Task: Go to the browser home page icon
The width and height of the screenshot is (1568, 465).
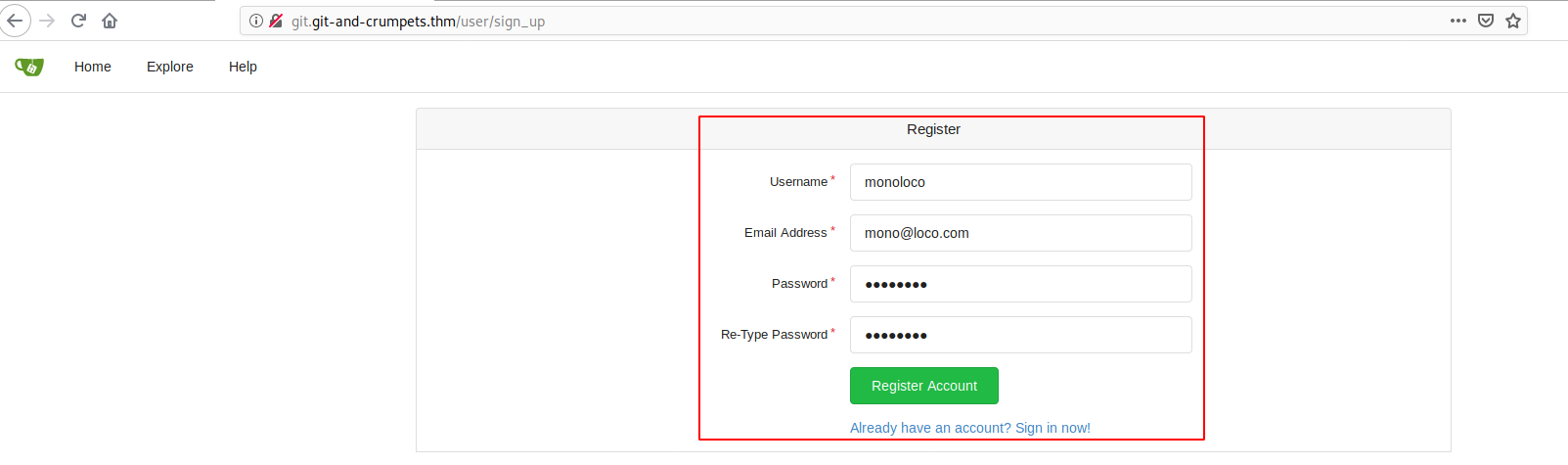Action: (x=110, y=21)
